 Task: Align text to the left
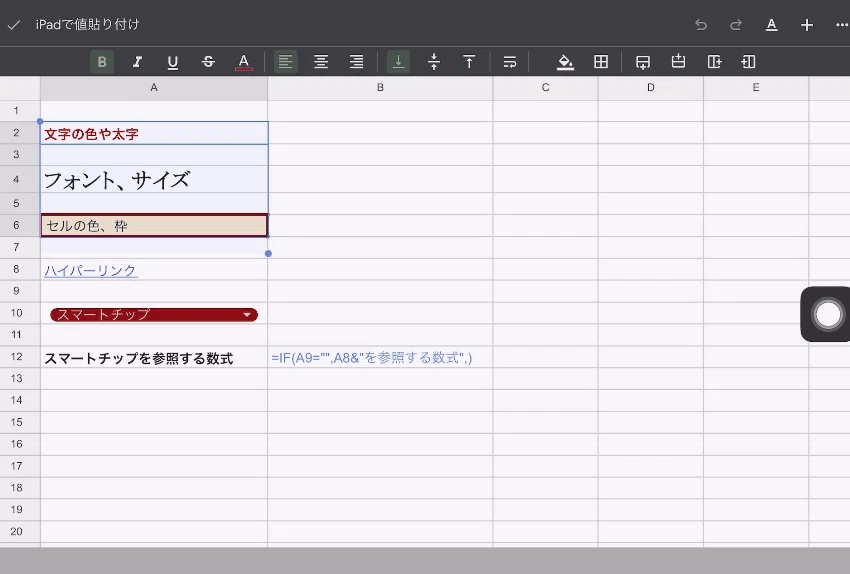coord(285,62)
